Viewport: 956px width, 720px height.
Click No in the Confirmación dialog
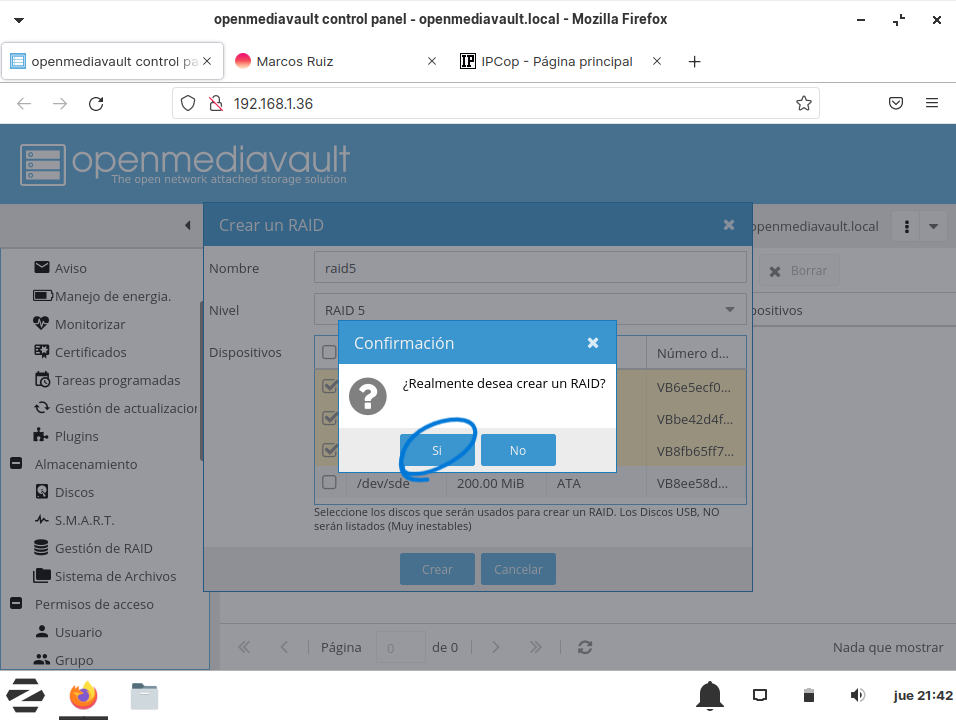click(x=517, y=450)
